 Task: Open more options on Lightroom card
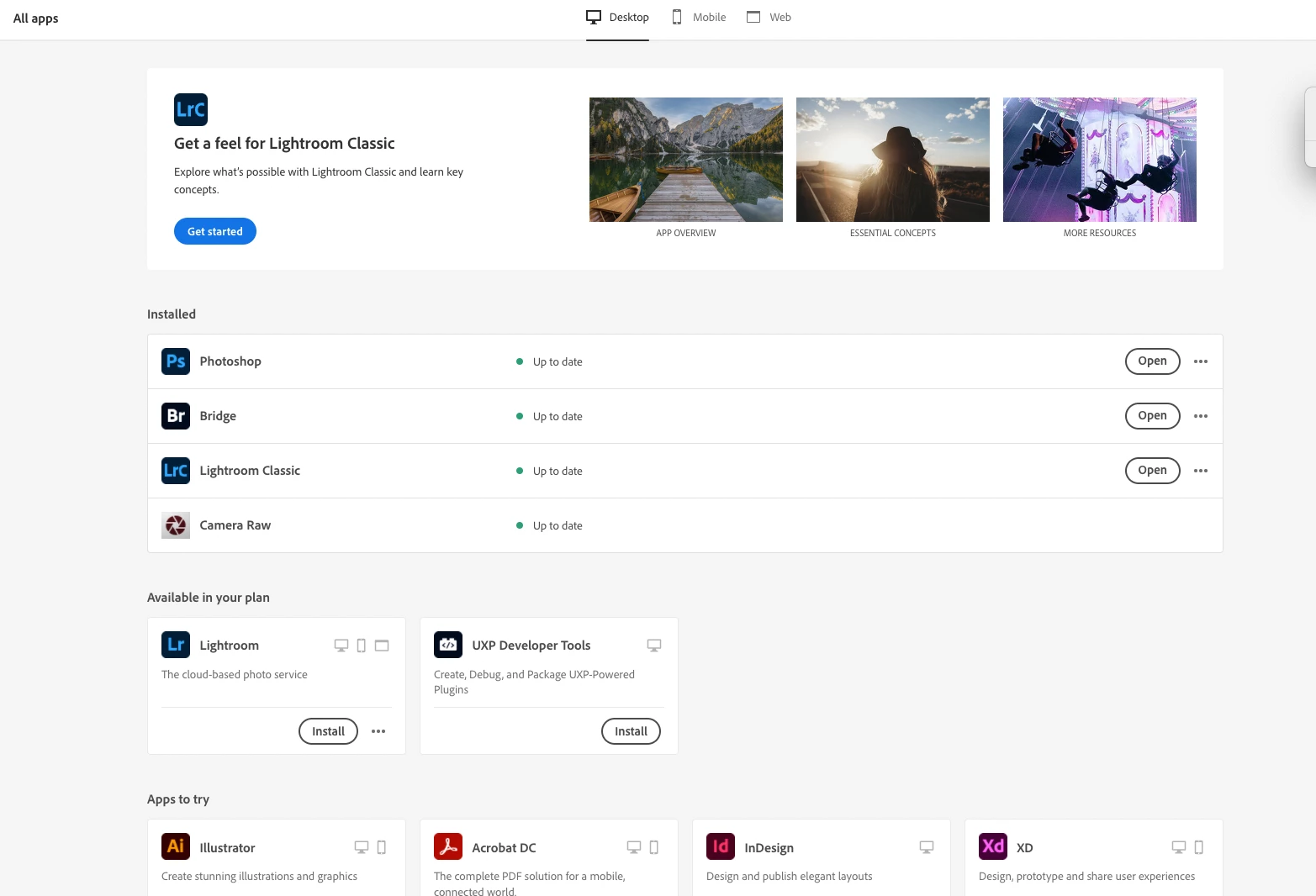(378, 731)
